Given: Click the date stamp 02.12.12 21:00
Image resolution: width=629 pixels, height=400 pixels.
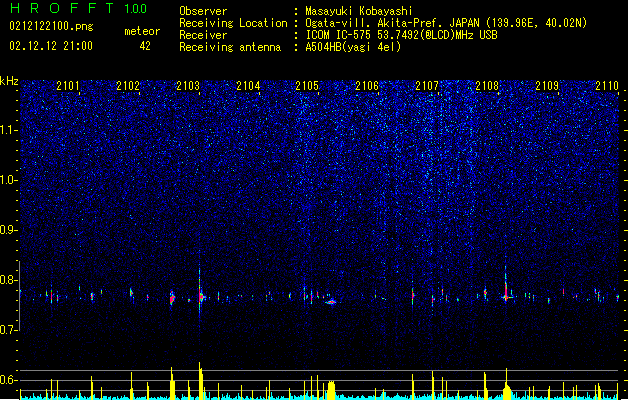Looking at the screenshot, I should coord(51,46).
